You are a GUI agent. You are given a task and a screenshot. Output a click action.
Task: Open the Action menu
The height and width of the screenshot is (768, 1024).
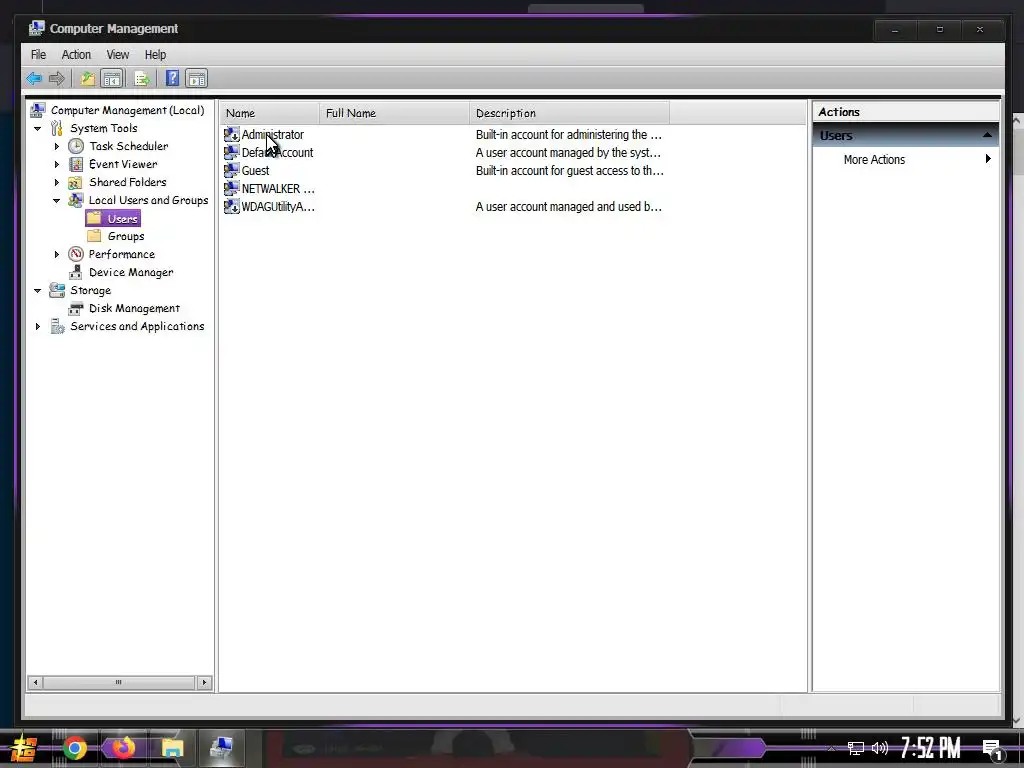(76, 55)
